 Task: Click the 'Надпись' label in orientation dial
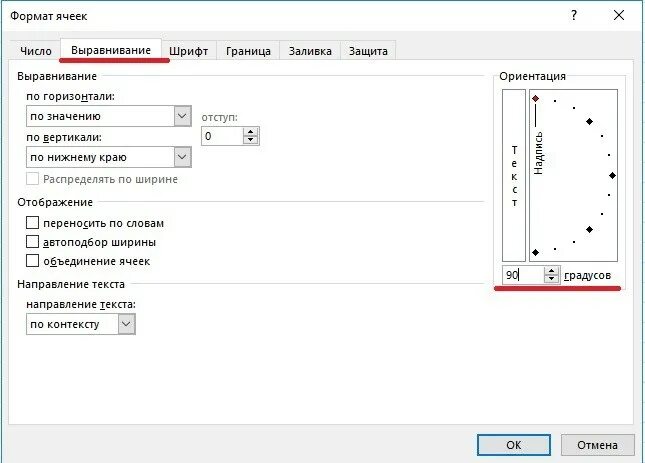point(538,153)
